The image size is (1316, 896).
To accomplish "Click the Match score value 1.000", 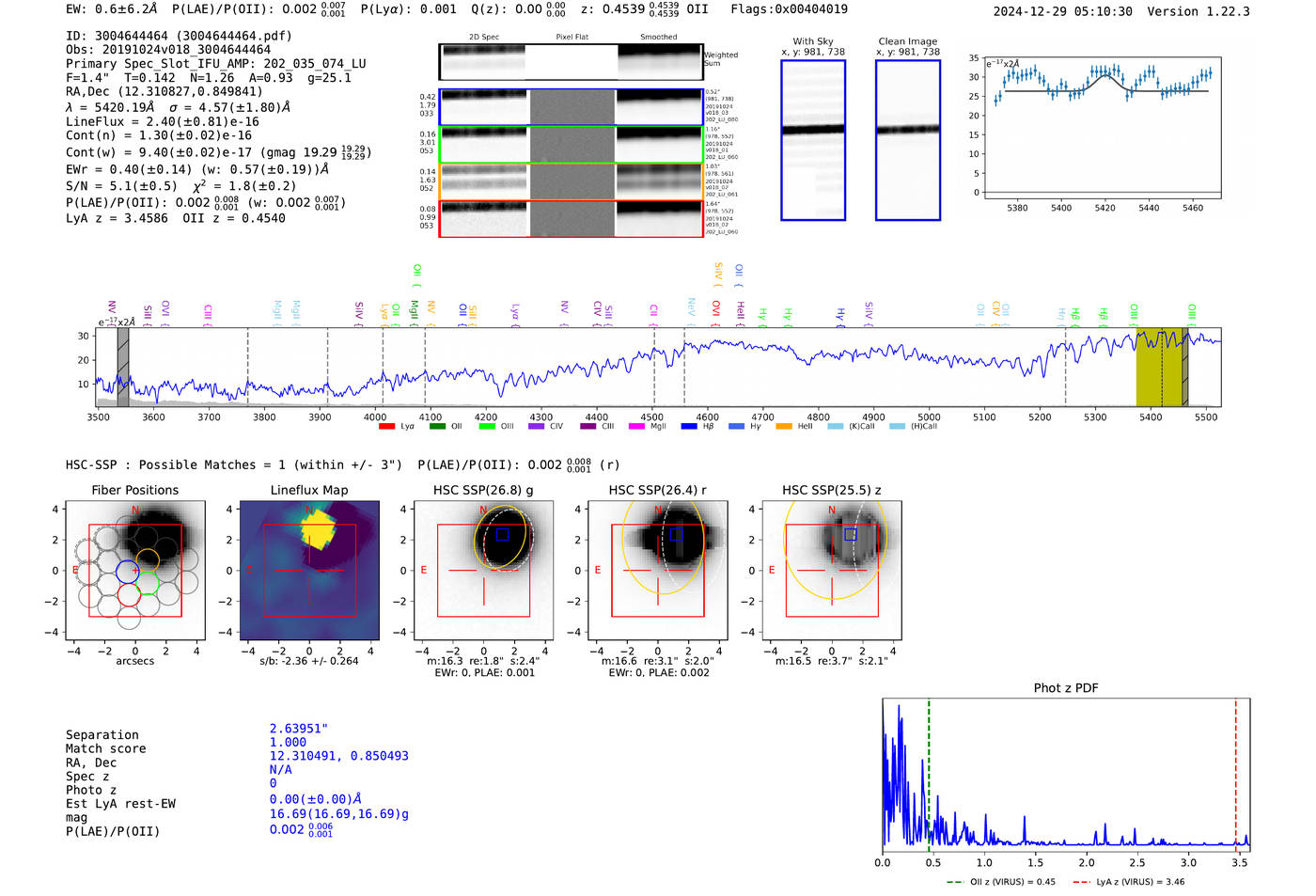I will [288, 742].
